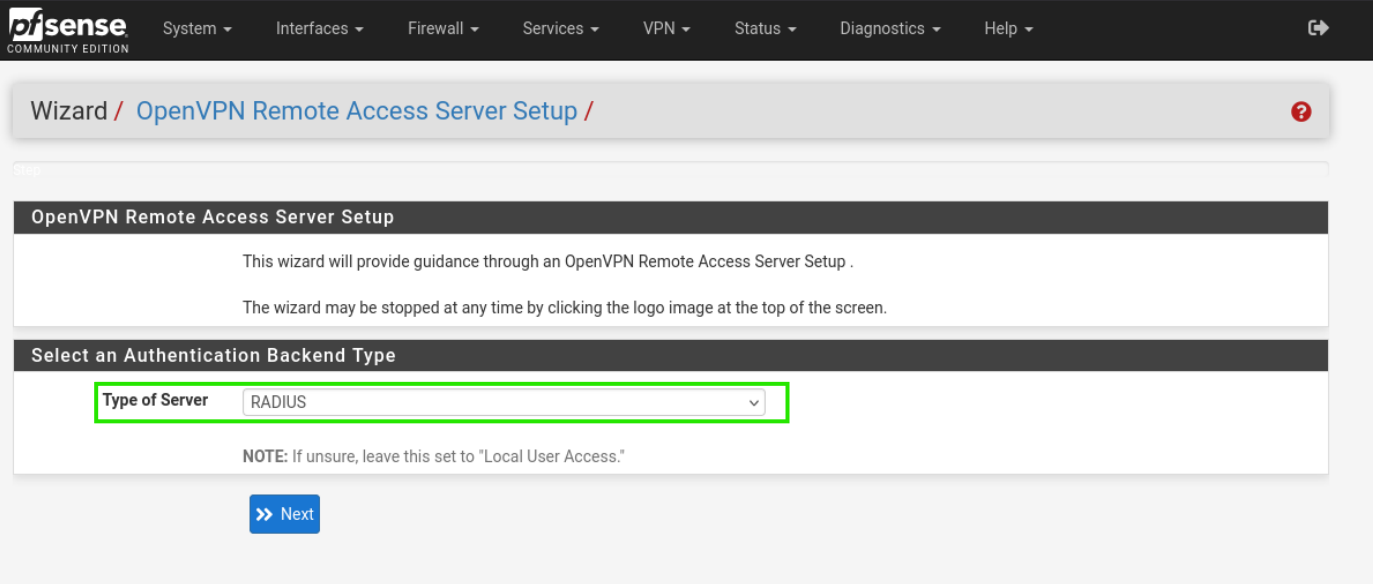Click Select an Authentication Backend Type header

click(213, 355)
